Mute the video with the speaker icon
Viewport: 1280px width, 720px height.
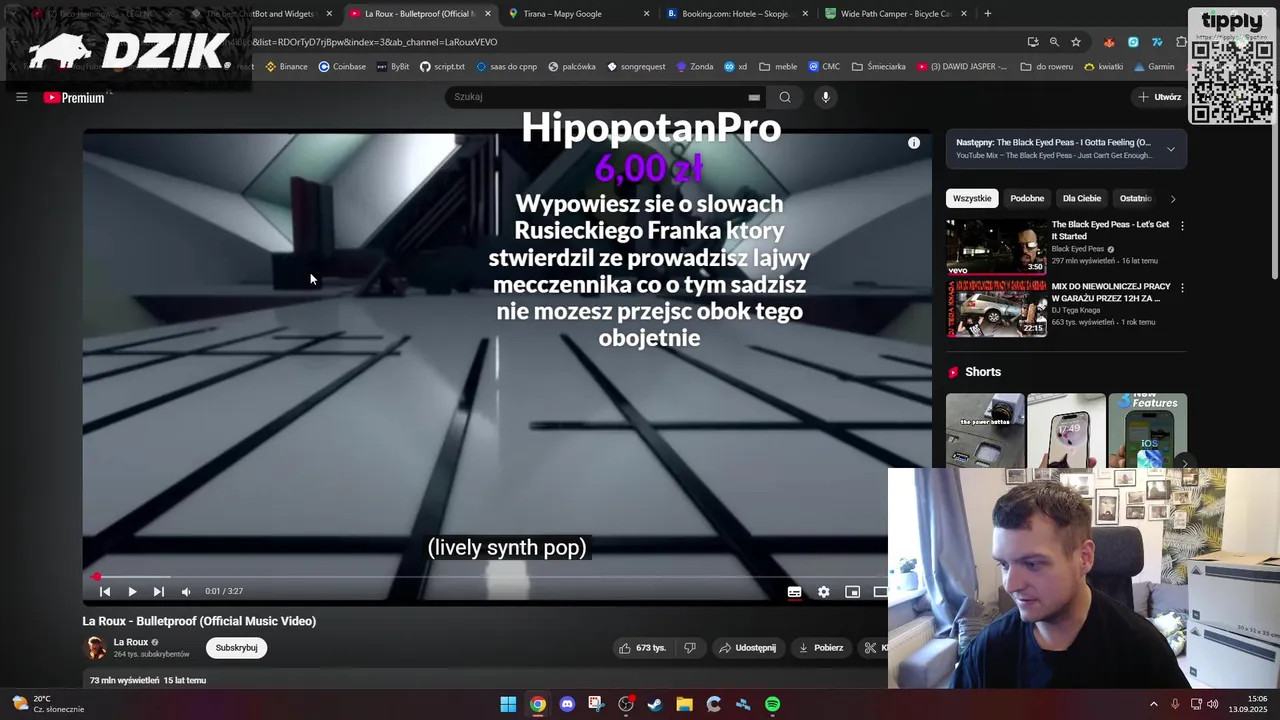tap(186, 592)
